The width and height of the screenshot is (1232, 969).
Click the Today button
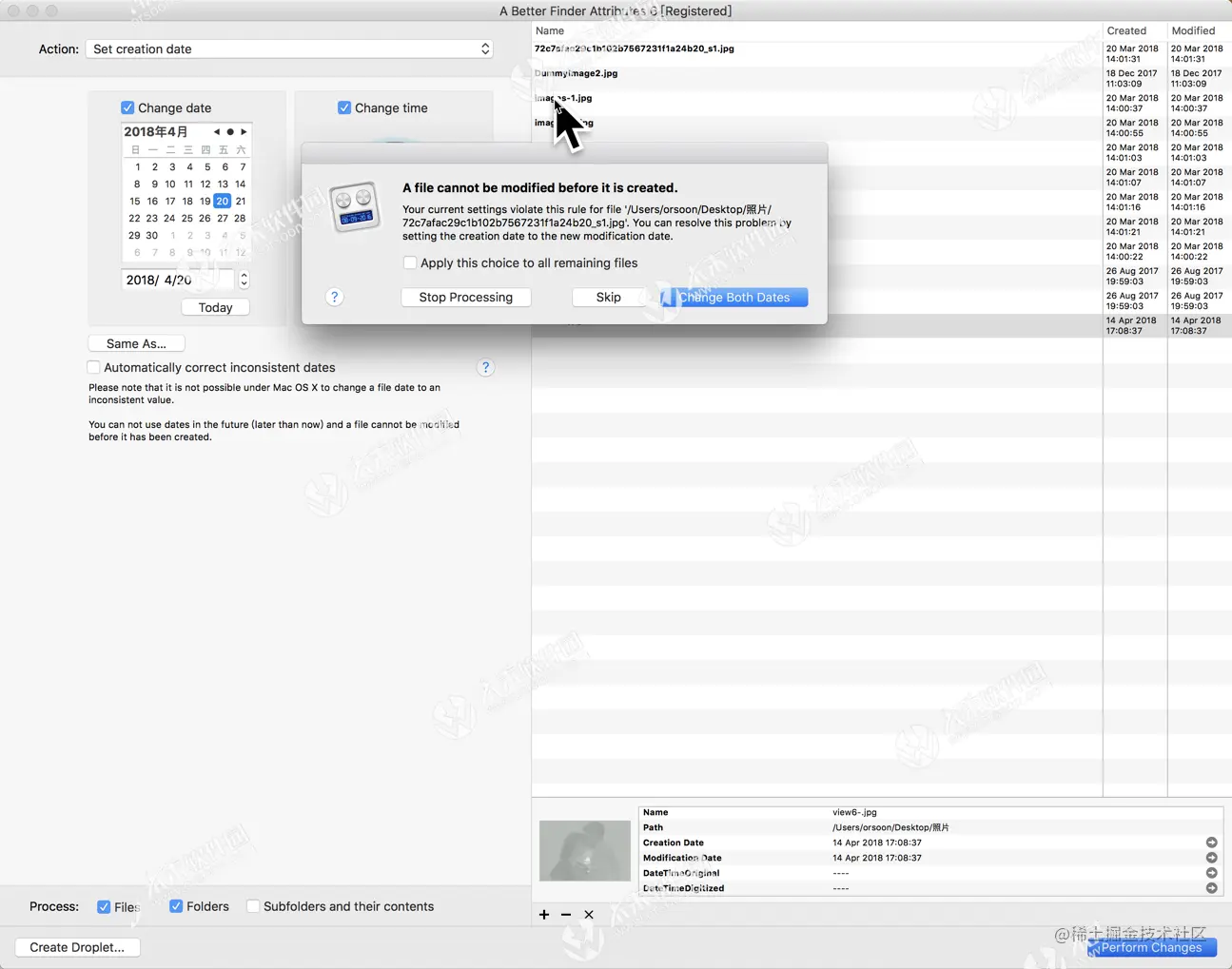215,307
